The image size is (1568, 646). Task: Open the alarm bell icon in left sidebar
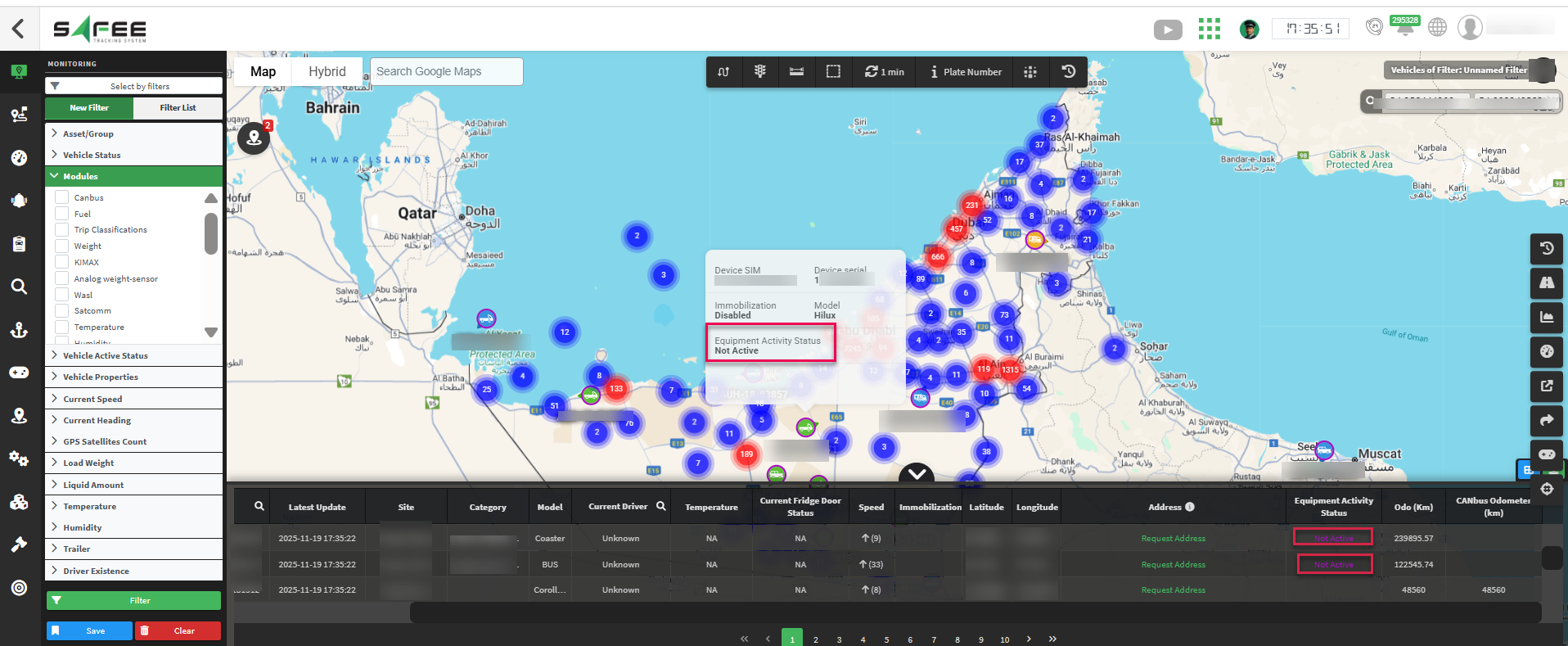19,201
